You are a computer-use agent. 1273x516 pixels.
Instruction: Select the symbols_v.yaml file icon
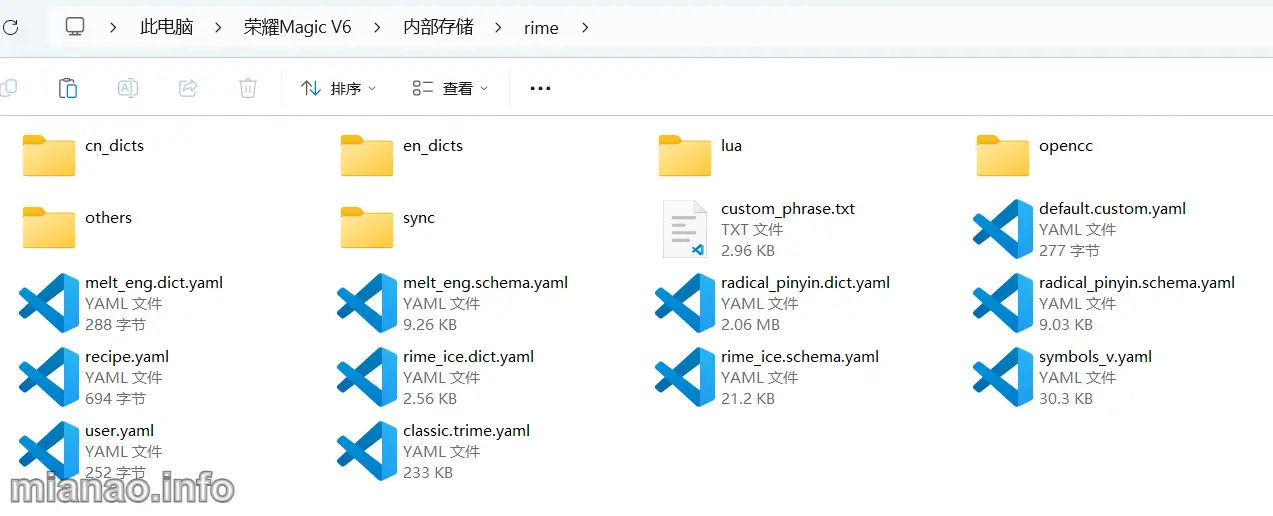1003,377
